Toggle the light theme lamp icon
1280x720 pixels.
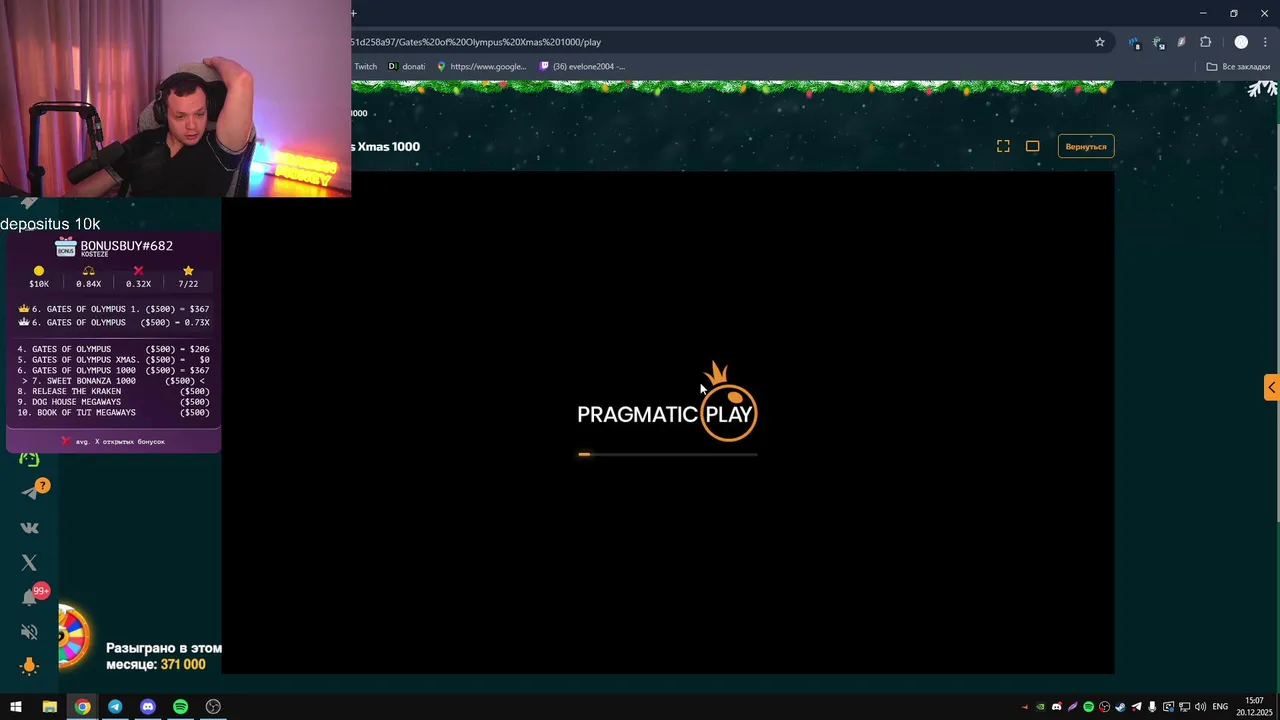(29, 666)
